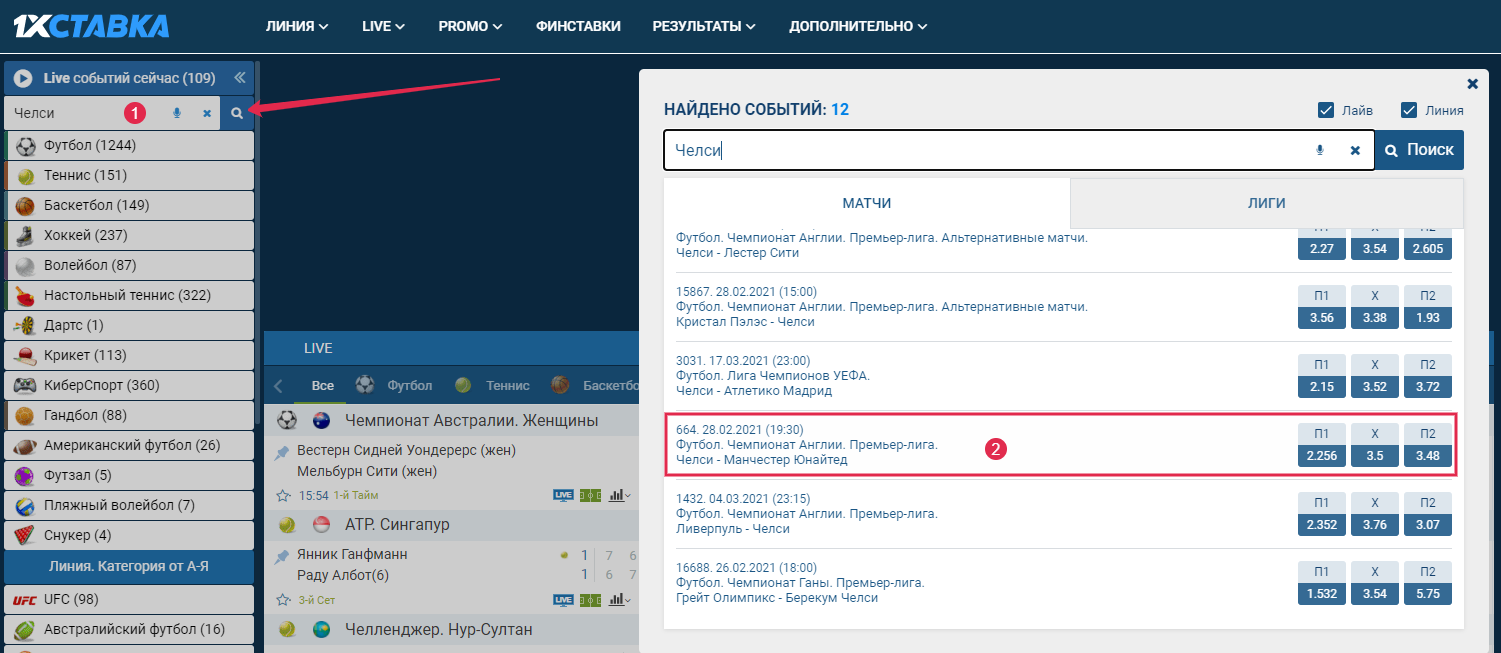
Task: Select odds 3.07 for Ливерпуль - Челси
Action: [x=1428, y=525]
